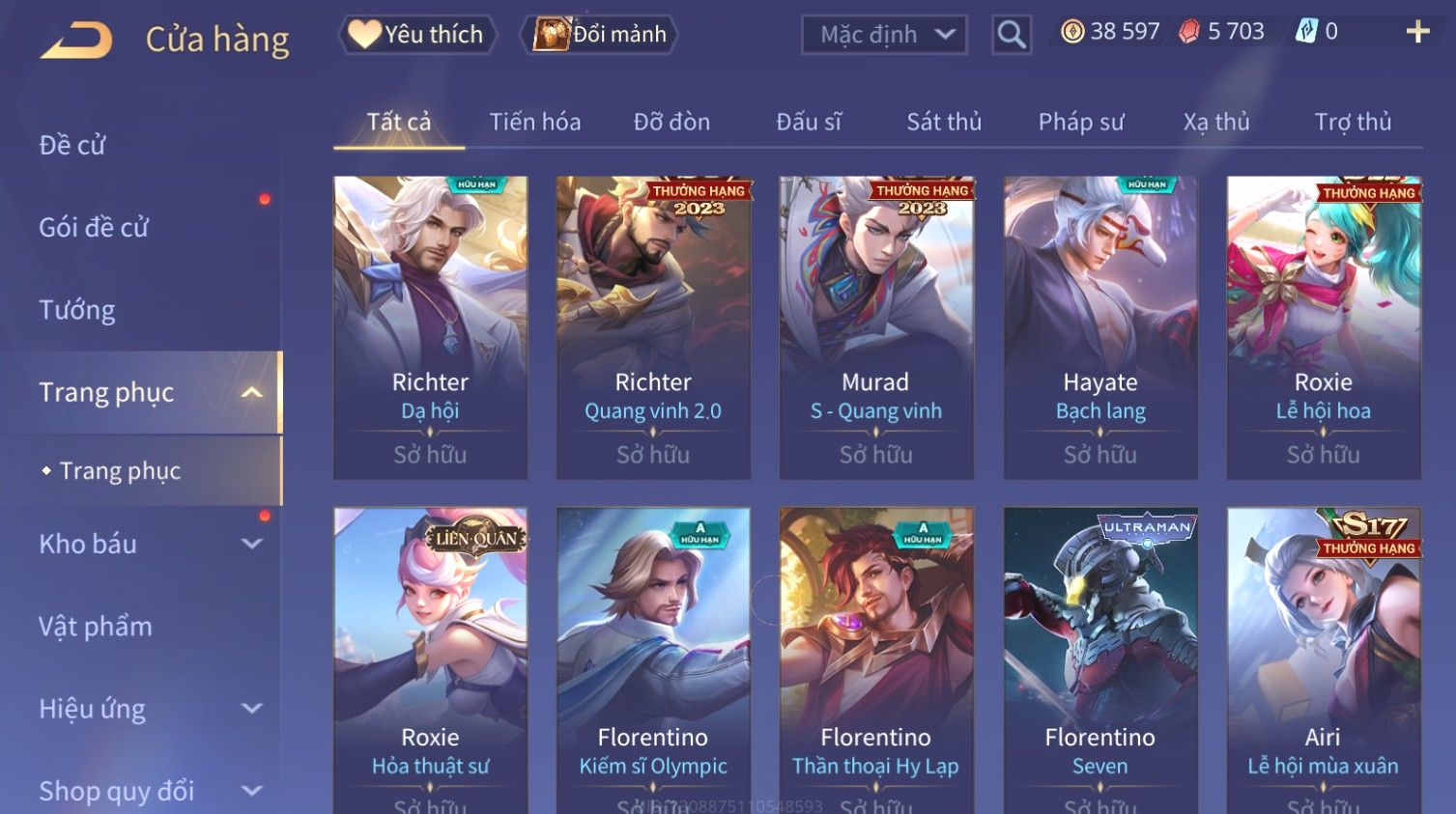Open Yêu thích favorites heart button
Screen dimensions: 1456x814
point(417,35)
